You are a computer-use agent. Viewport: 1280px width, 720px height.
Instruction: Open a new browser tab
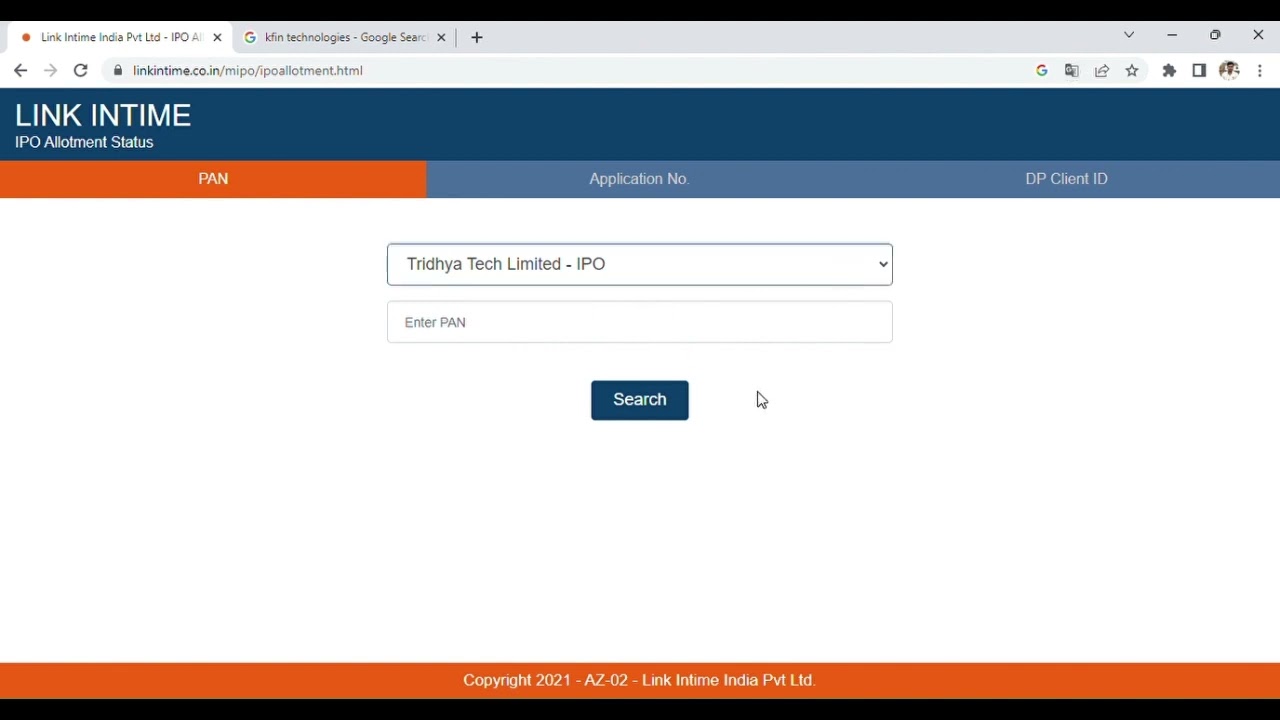477,38
